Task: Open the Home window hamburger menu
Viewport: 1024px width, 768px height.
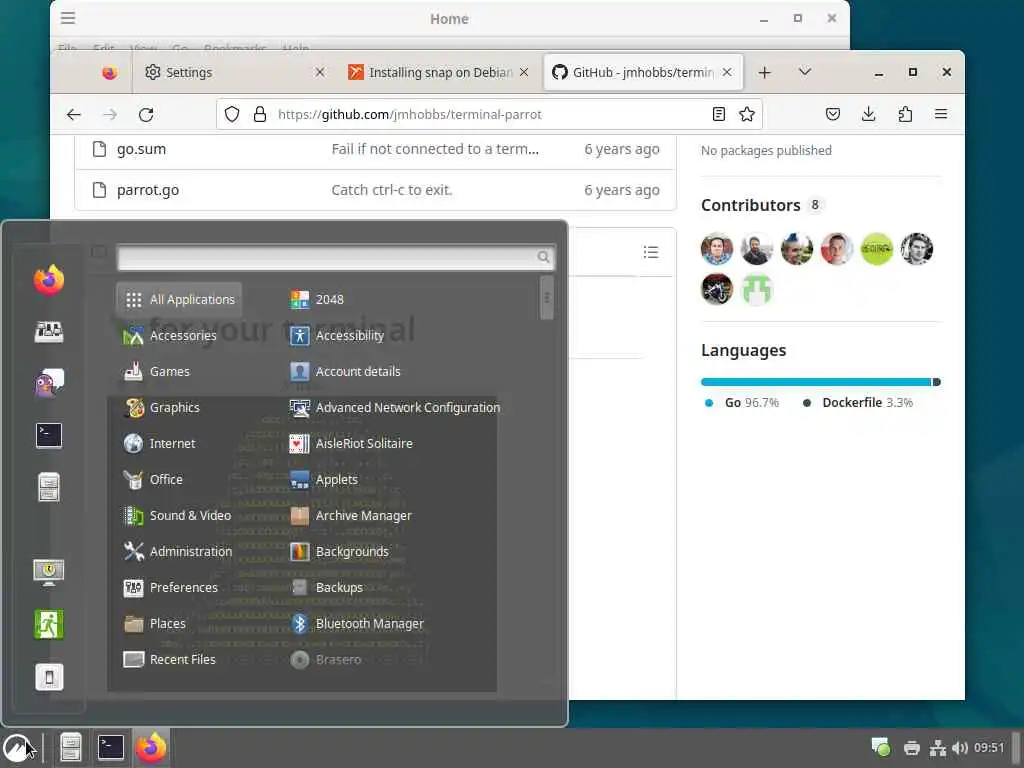Action: coord(68,18)
